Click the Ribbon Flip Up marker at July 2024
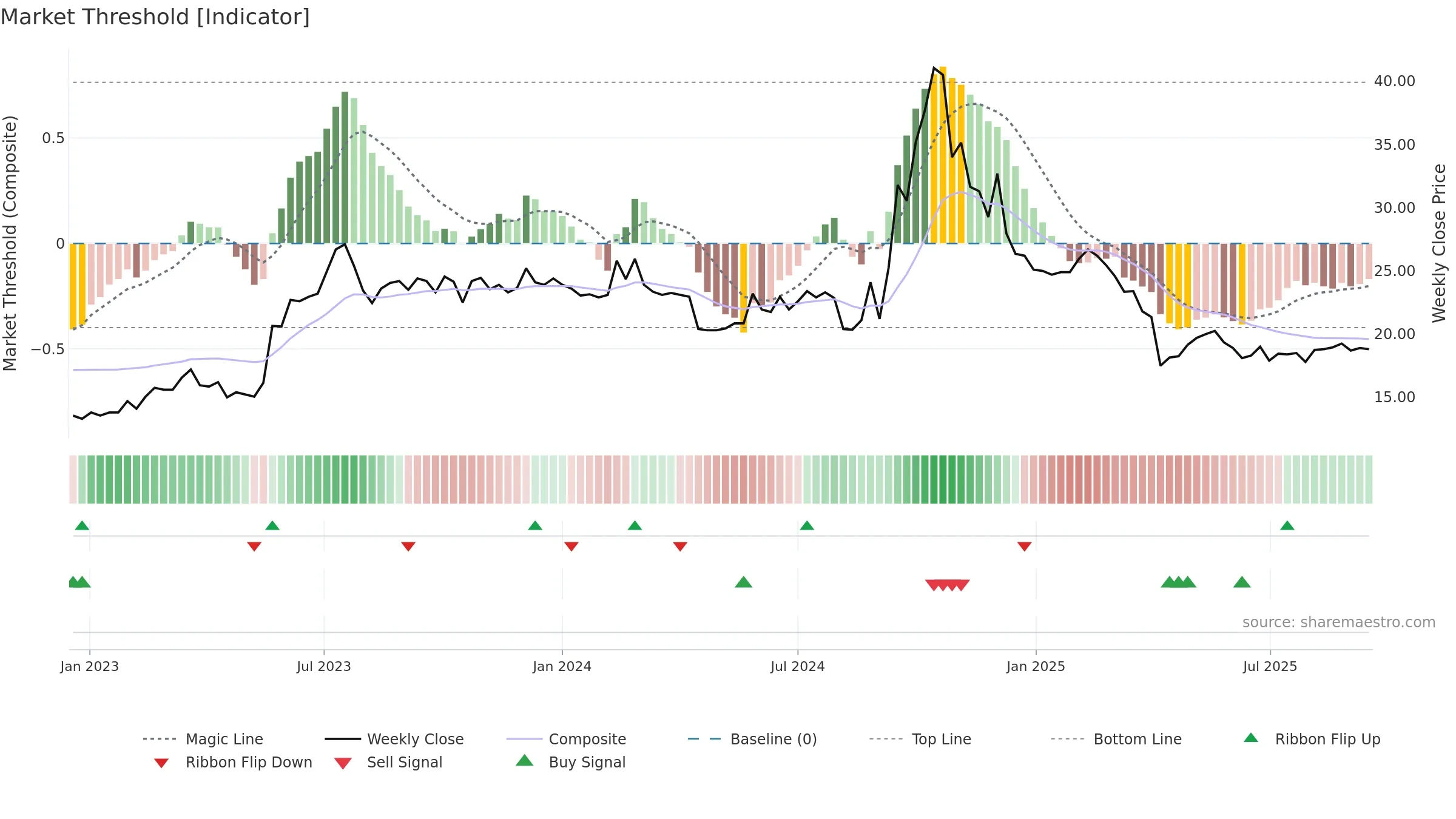1456x819 pixels. click(807, 525)
